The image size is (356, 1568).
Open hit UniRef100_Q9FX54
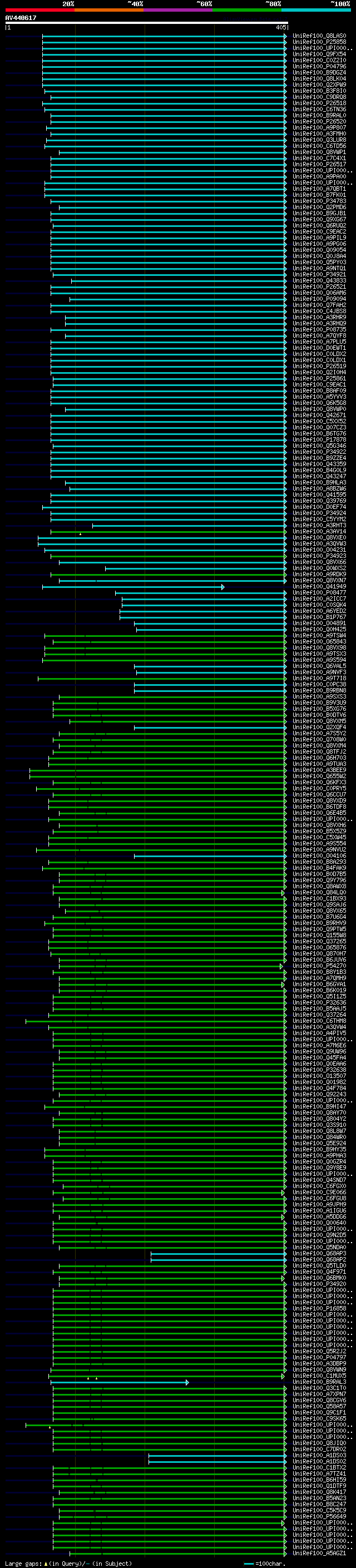(319, 54)
